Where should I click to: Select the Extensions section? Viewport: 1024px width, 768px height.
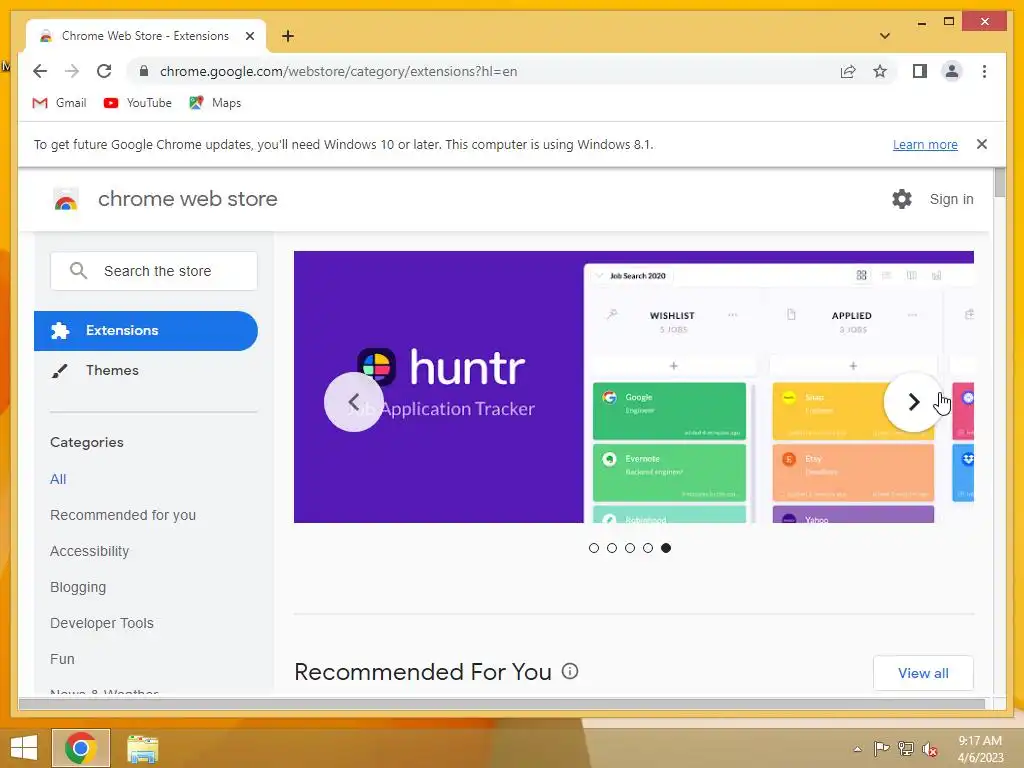point(146,330)
